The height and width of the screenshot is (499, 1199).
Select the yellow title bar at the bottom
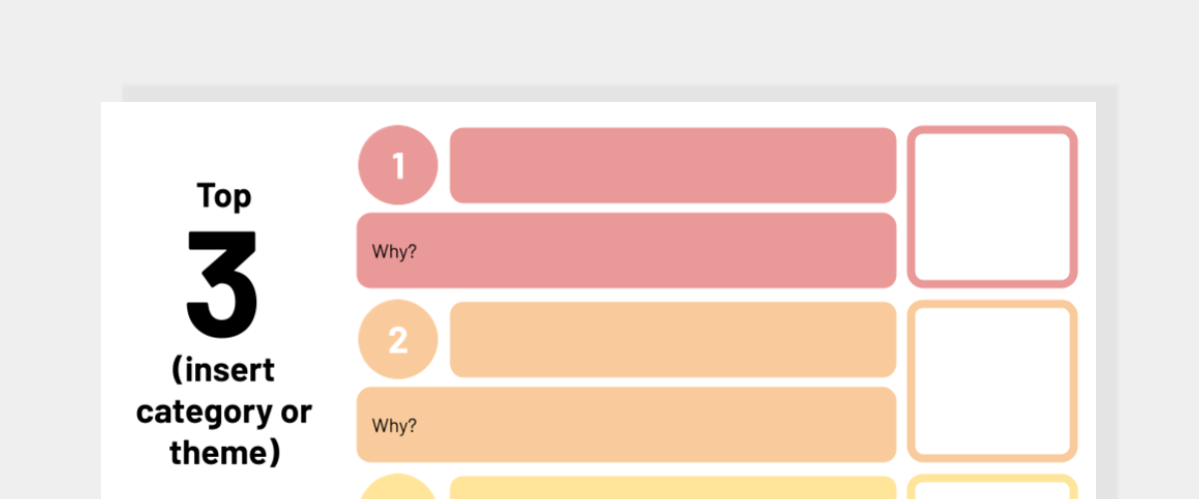tap(673, 488)
